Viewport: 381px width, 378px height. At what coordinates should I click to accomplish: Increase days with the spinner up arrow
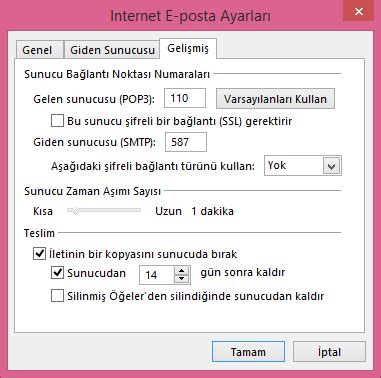182,271
